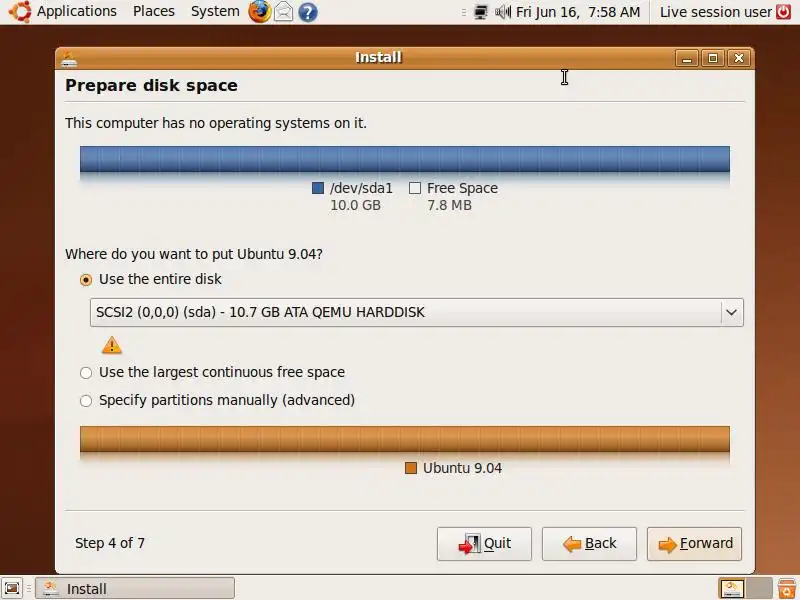Open the Applications menu
The width and height of the screenshot is (800, 600).
pyautogui.click(x=77, y=11)
